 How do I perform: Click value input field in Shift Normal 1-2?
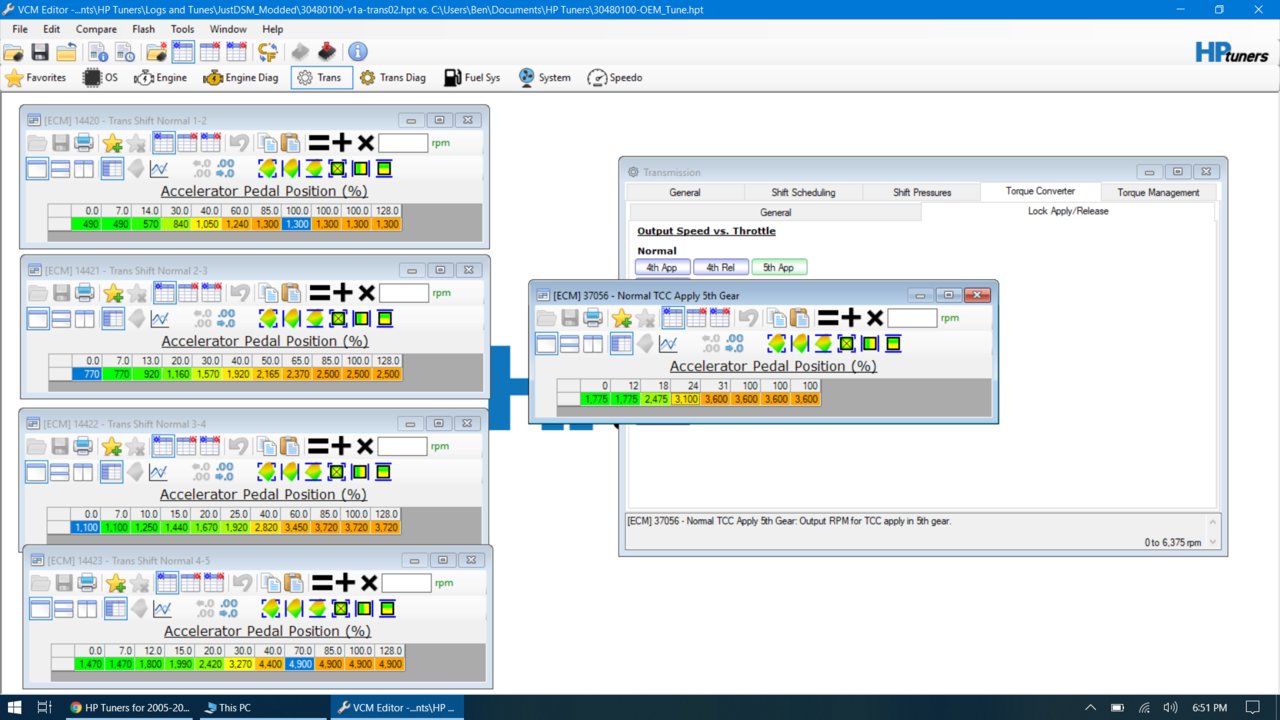point(403,143)
